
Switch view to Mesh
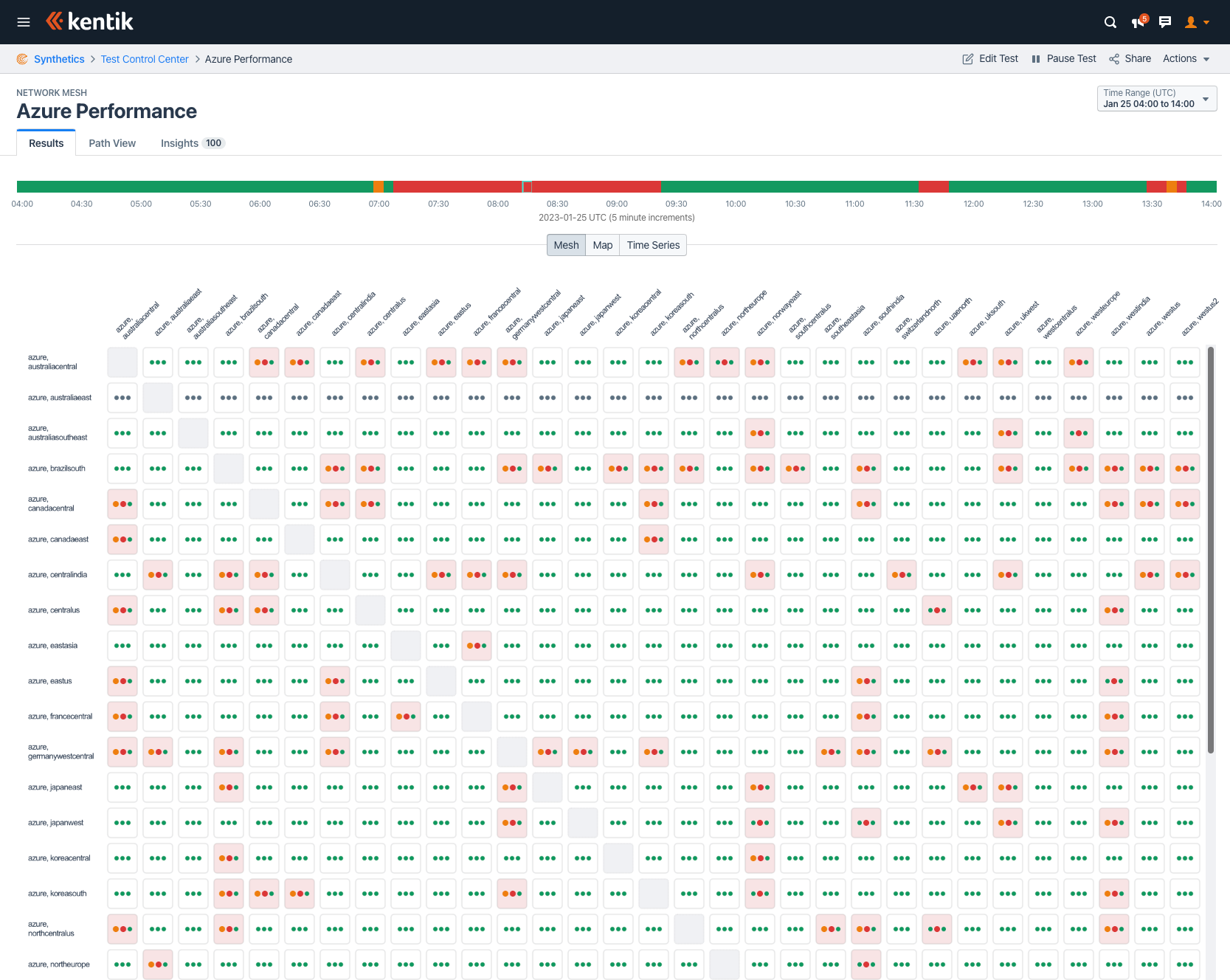click(x=566, y=245)
